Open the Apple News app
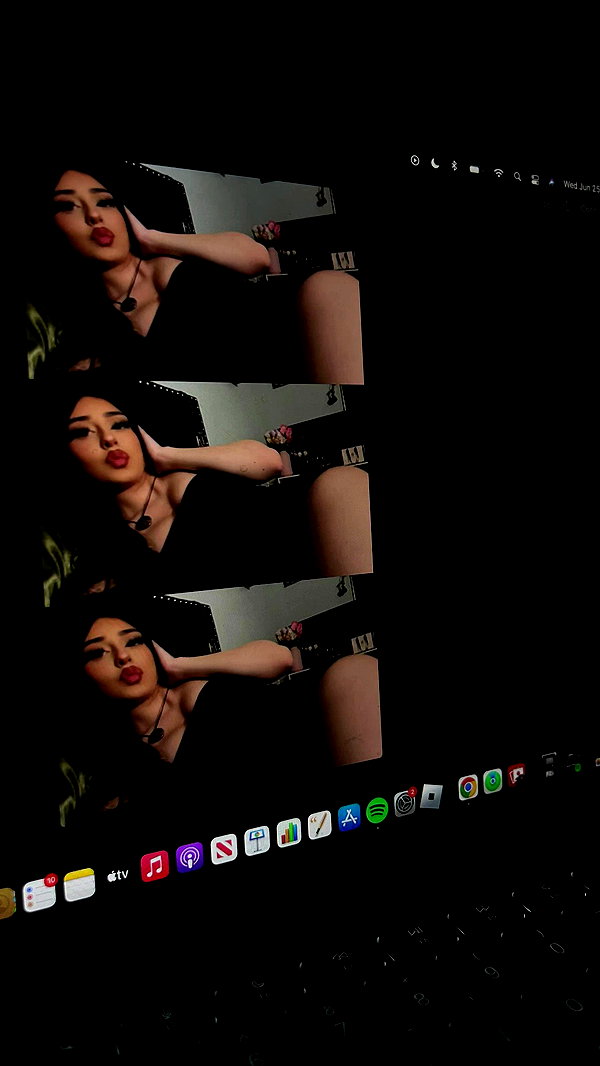The width and height of the screenshot is (600, 1066). pos(224,848)
